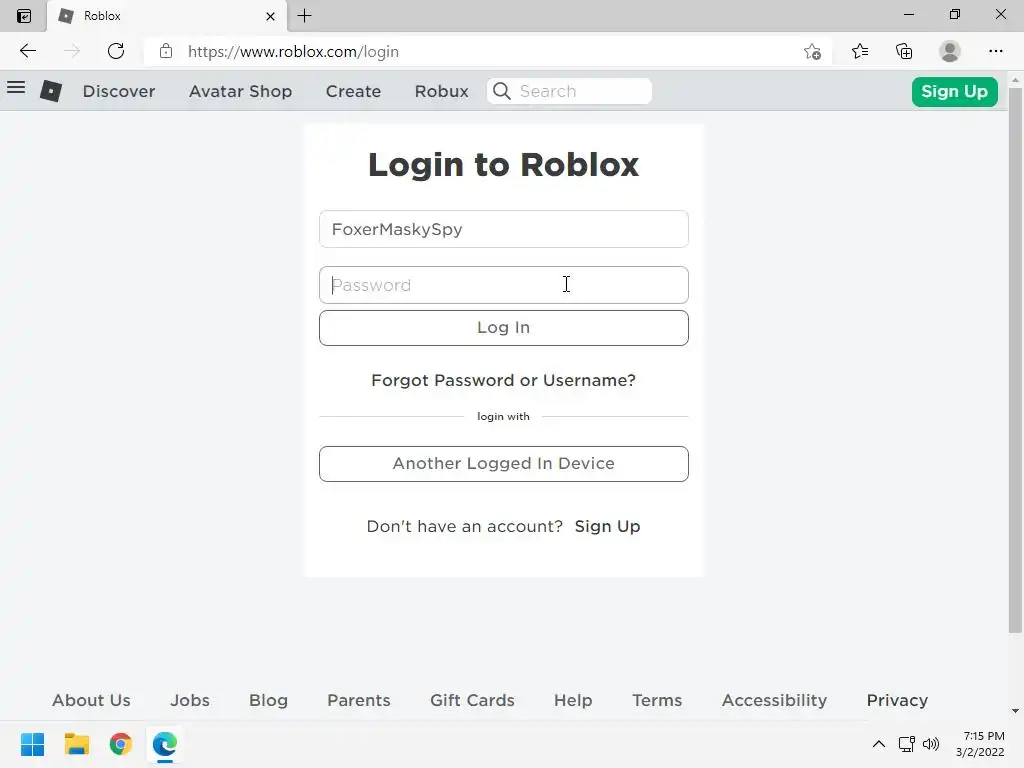Open the Help footer link
Screen dimensions: 1024x768
click(573, 700)
